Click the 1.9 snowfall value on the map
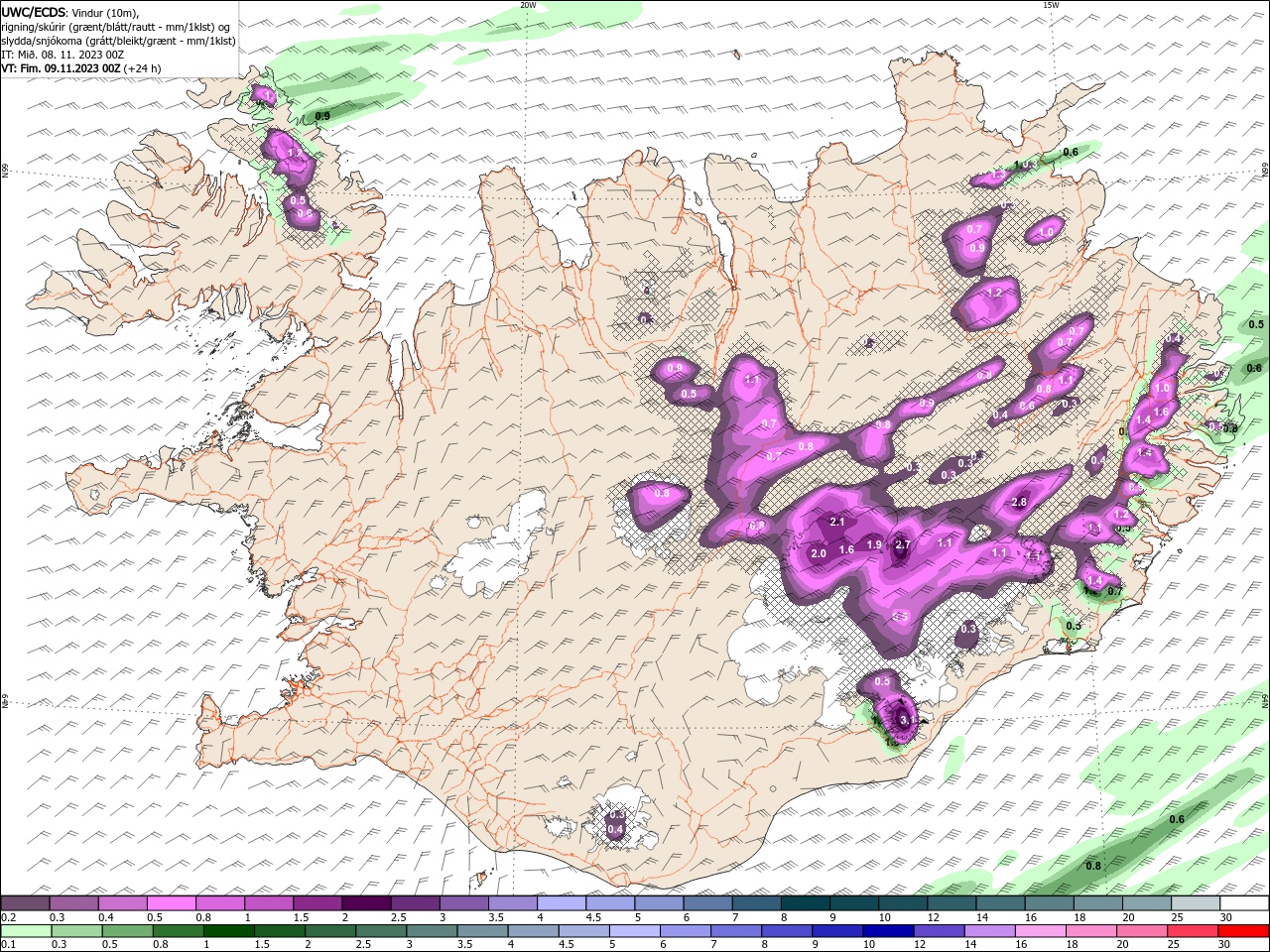 (x=874, y=544)
